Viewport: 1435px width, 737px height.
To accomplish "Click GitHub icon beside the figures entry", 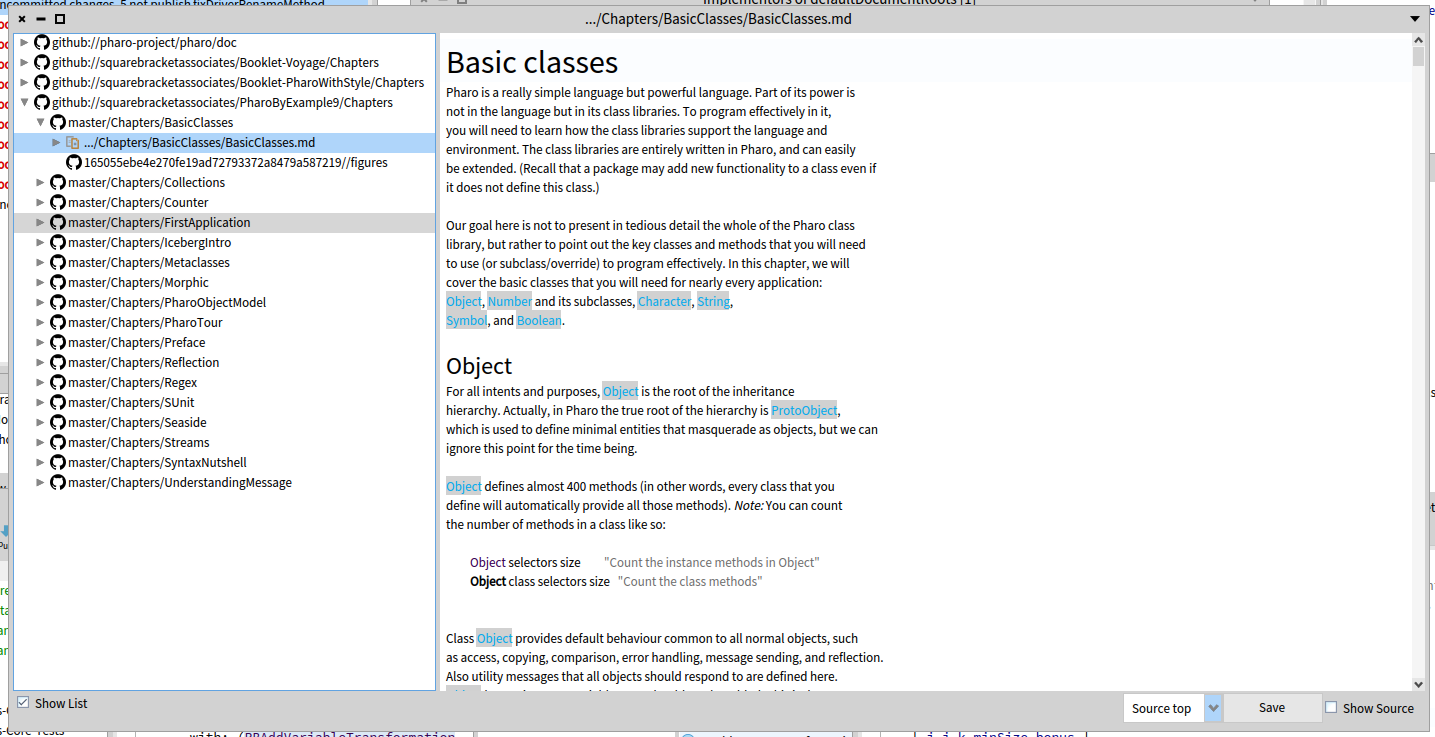I will coord(73,163).
